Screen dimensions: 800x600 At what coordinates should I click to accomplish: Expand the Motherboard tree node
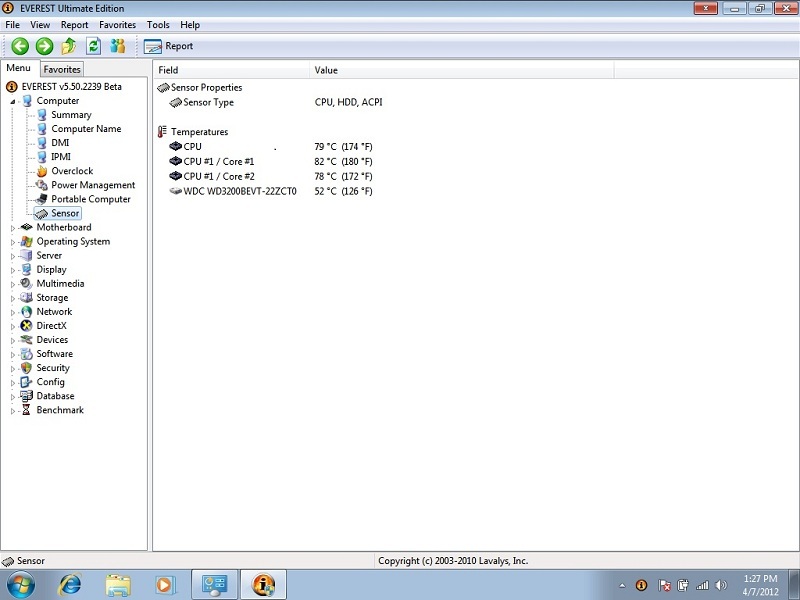pyautogui.click(x=13, y=228)
